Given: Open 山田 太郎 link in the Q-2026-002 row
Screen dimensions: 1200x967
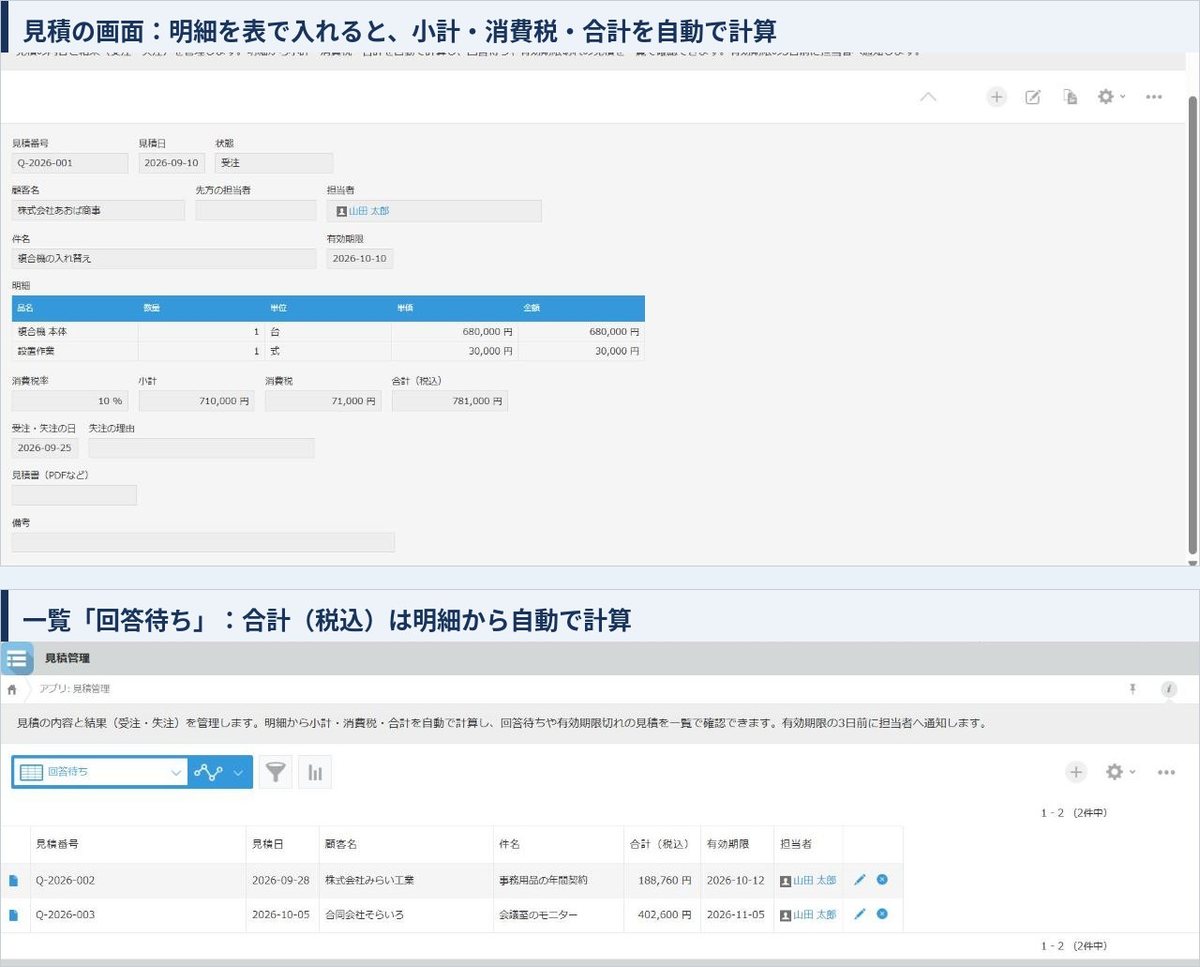Looking at the screenshot, I should [x=814, y=881].
